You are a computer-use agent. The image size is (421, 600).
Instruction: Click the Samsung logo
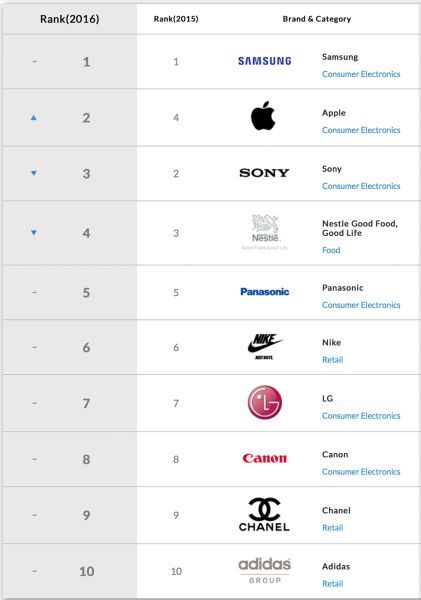[x=264, y=61]
